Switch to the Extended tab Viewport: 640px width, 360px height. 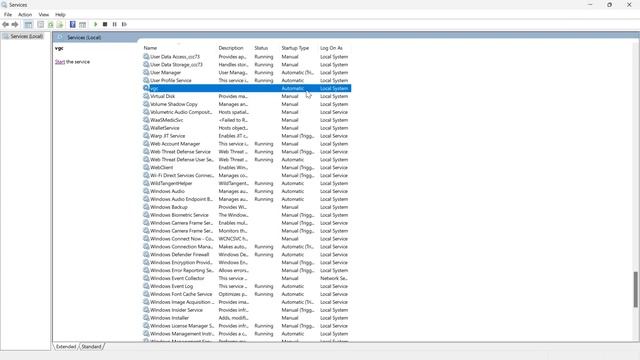[66, 347]
